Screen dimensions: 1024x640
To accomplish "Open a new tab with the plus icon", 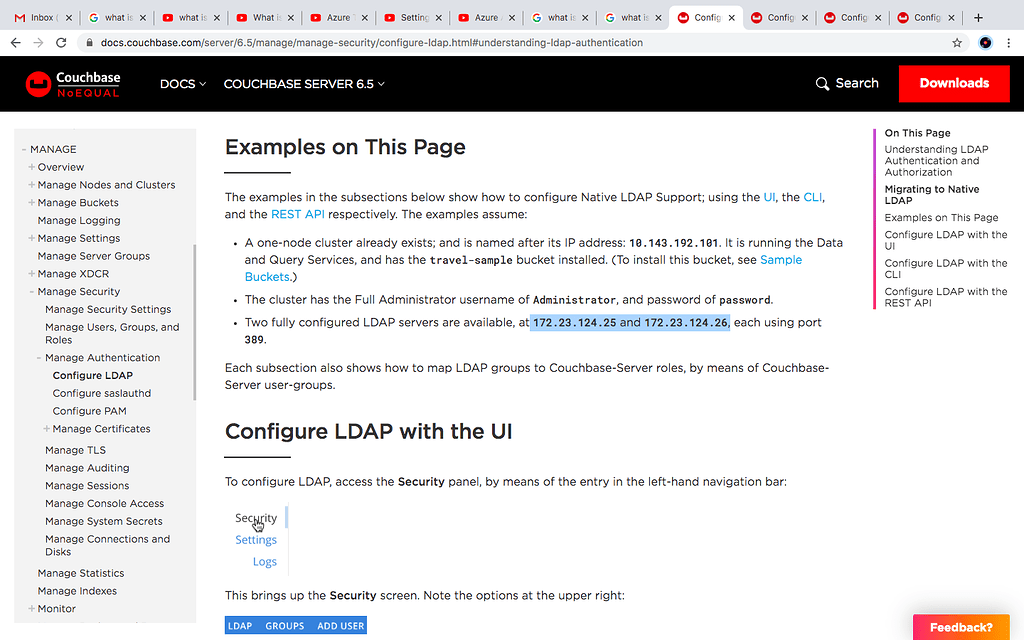I will tap(978, 17).
